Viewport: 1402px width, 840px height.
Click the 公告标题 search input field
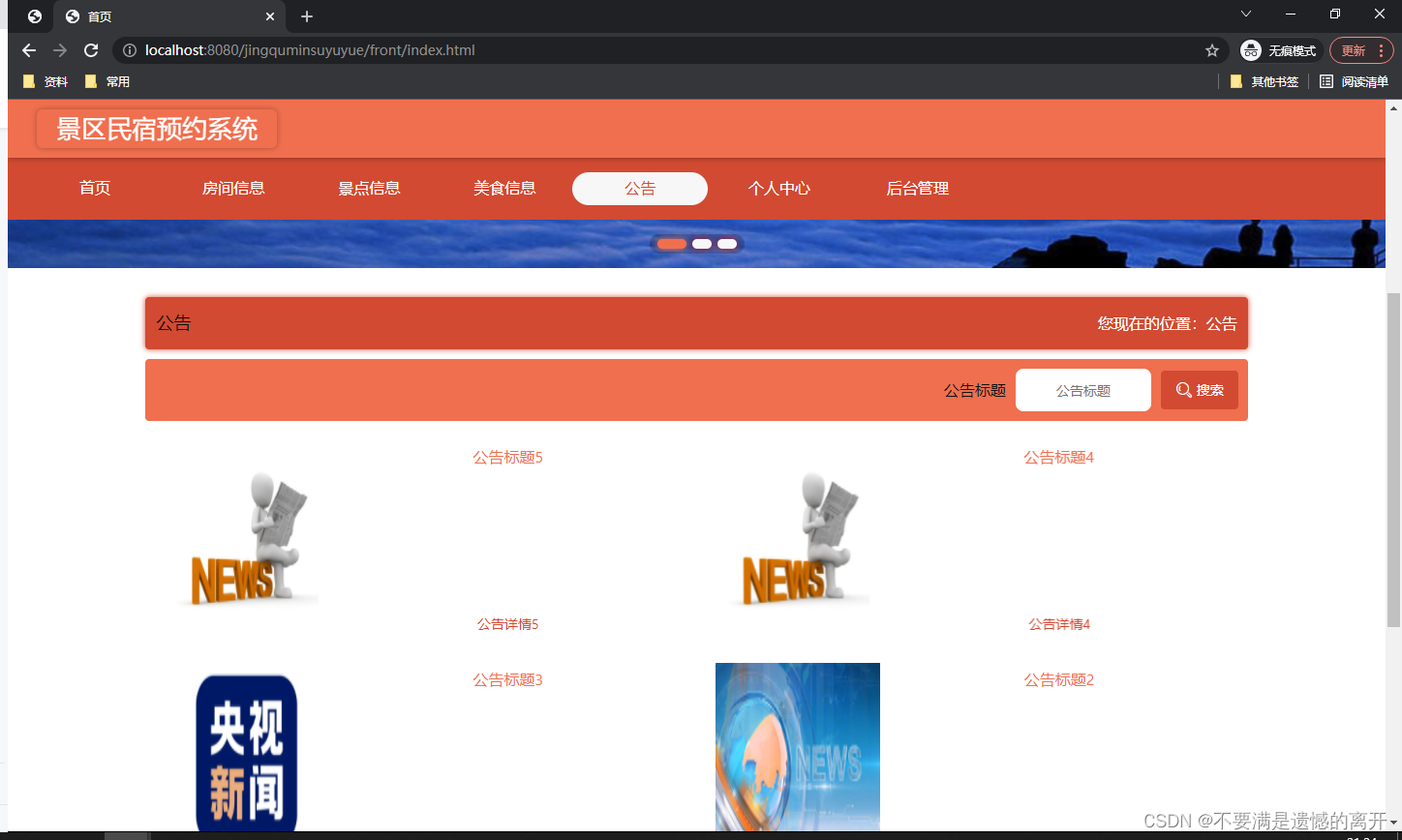1082,390
